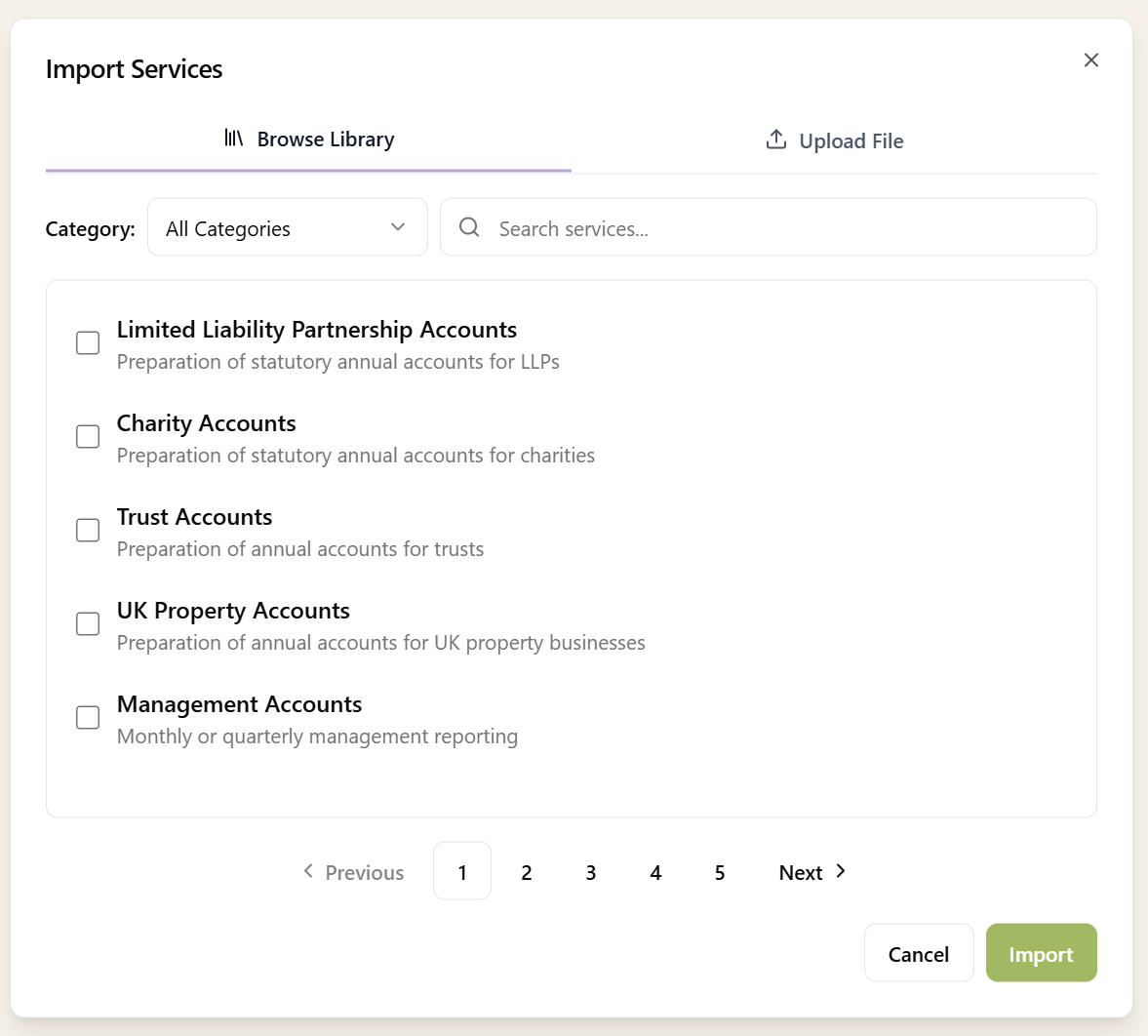Tick the Charity Accounts checkbox
This screenshot has width=1148, height=1036.
point(88,436)
